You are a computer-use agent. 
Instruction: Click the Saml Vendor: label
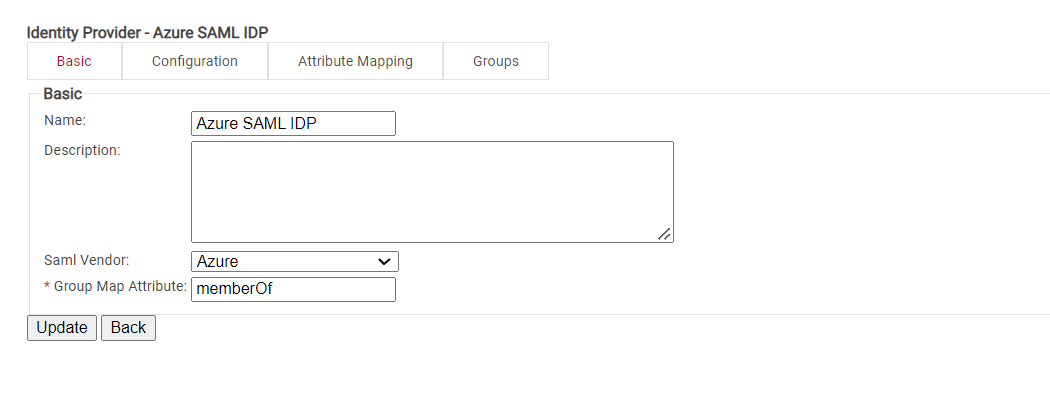pos(86,259)
